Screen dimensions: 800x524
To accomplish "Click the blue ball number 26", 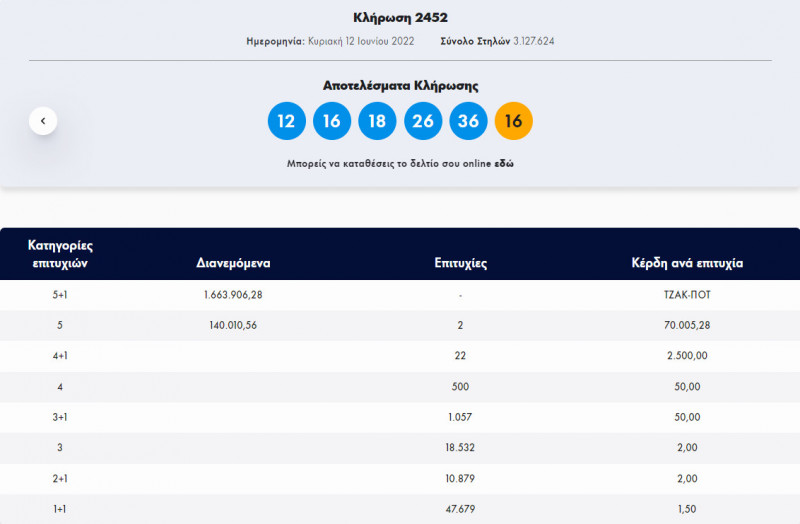I will (x=423, y=121).
